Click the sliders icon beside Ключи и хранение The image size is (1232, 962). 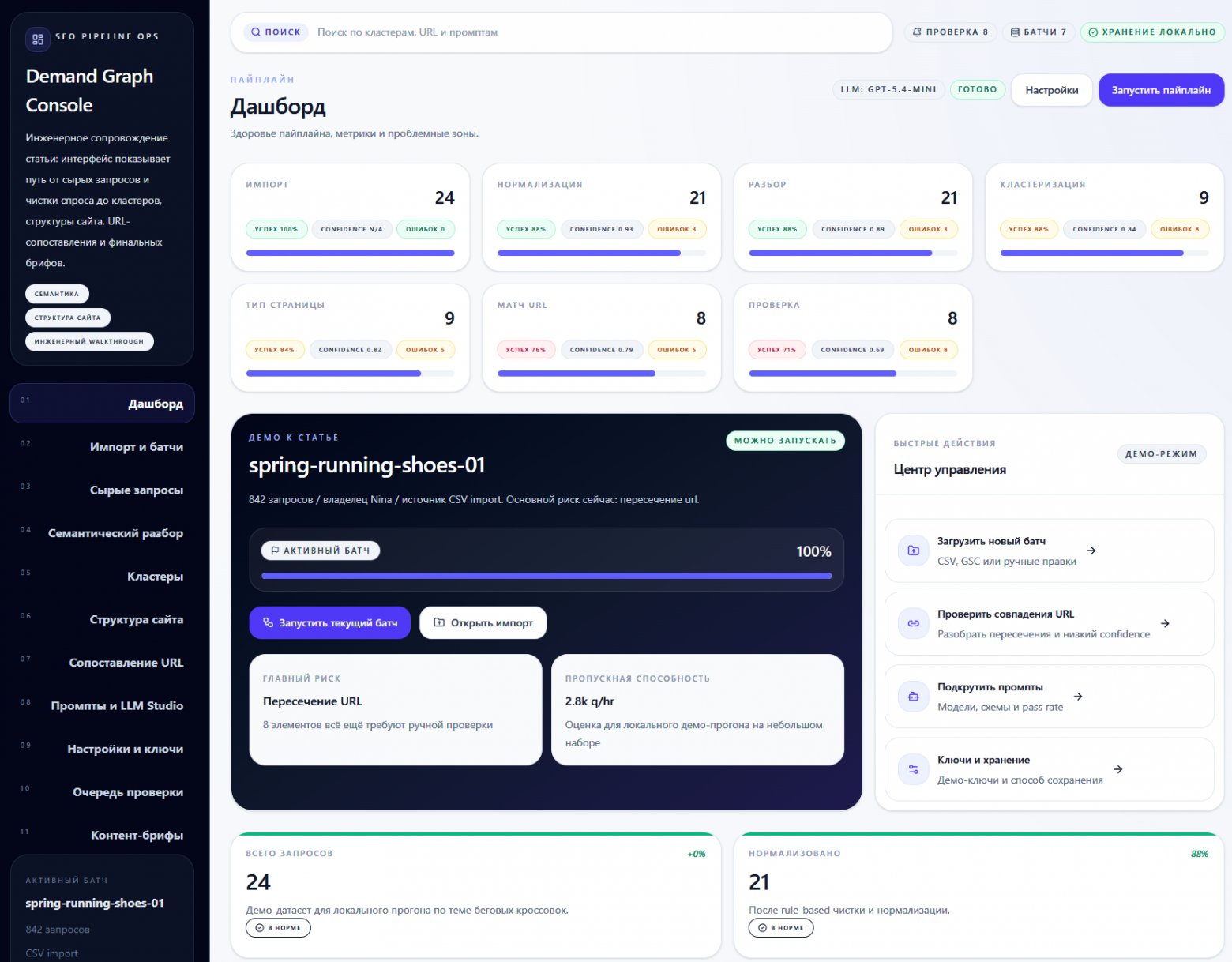914,769
